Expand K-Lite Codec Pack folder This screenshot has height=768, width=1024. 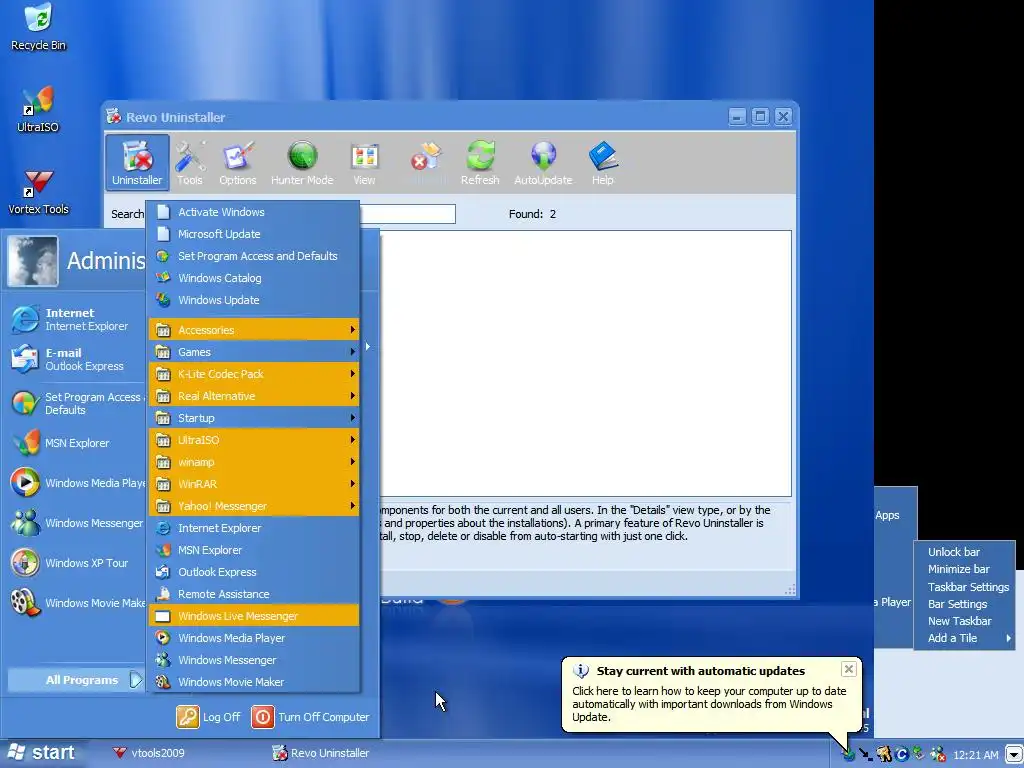[x=254, y=374]
